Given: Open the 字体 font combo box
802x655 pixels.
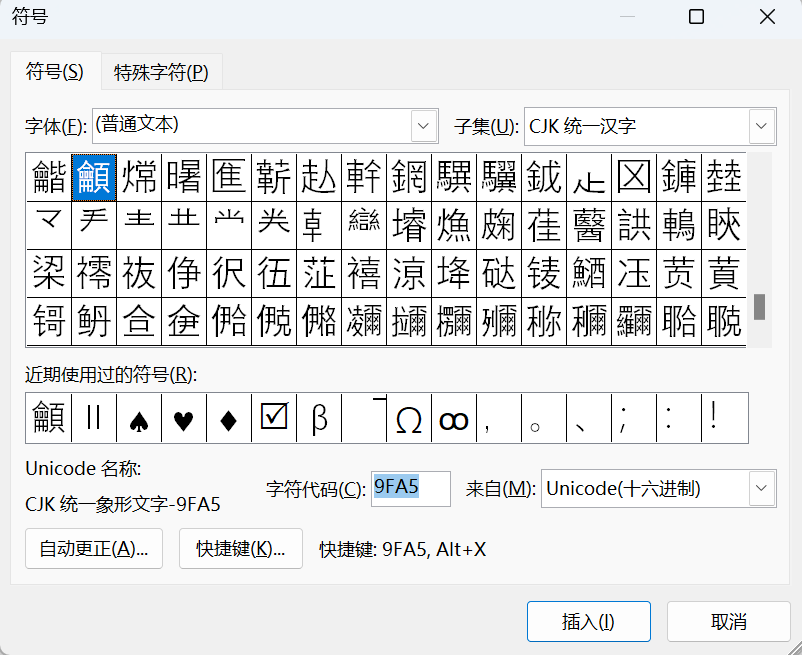Looking at the screenshot, I should 265,126.
